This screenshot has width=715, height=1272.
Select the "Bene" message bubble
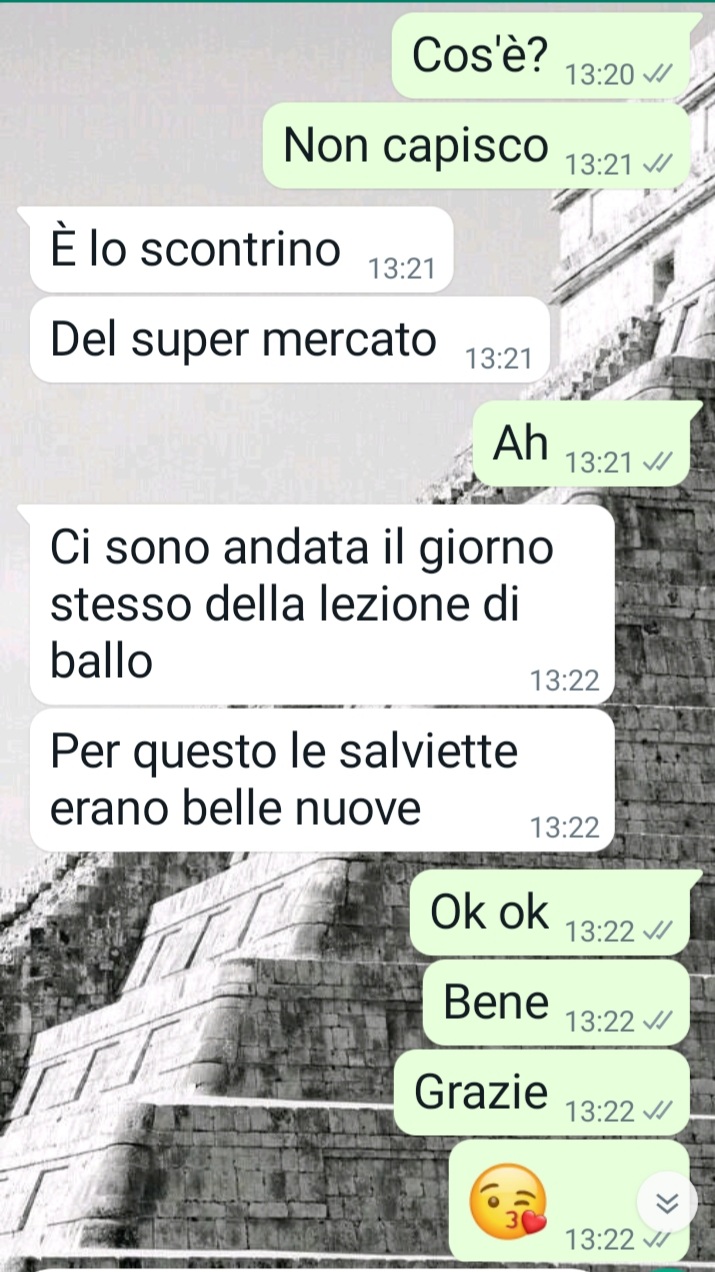(x=557, y=1002)
